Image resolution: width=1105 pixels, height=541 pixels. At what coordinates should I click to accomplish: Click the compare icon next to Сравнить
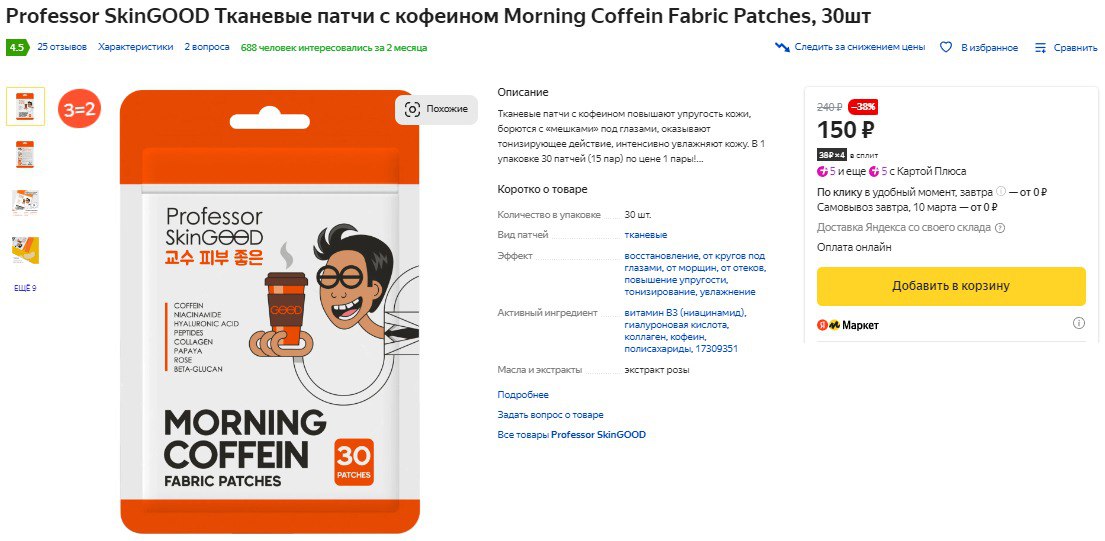pos(1040,48)
